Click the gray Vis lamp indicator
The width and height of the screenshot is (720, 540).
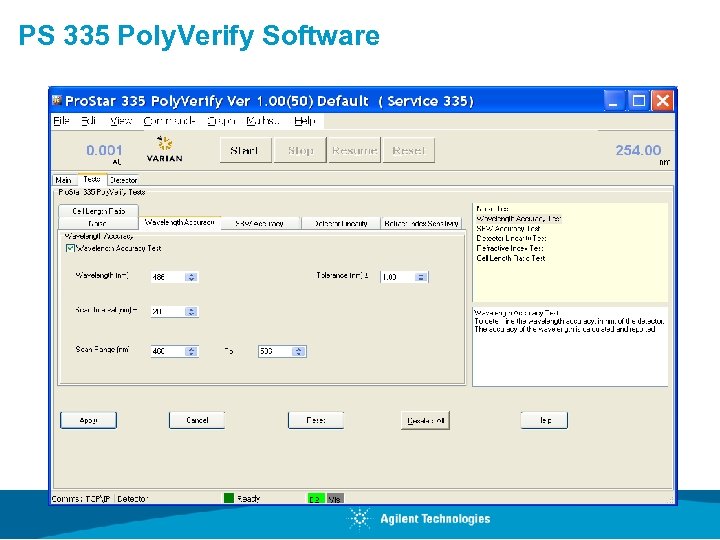point(335,499)
